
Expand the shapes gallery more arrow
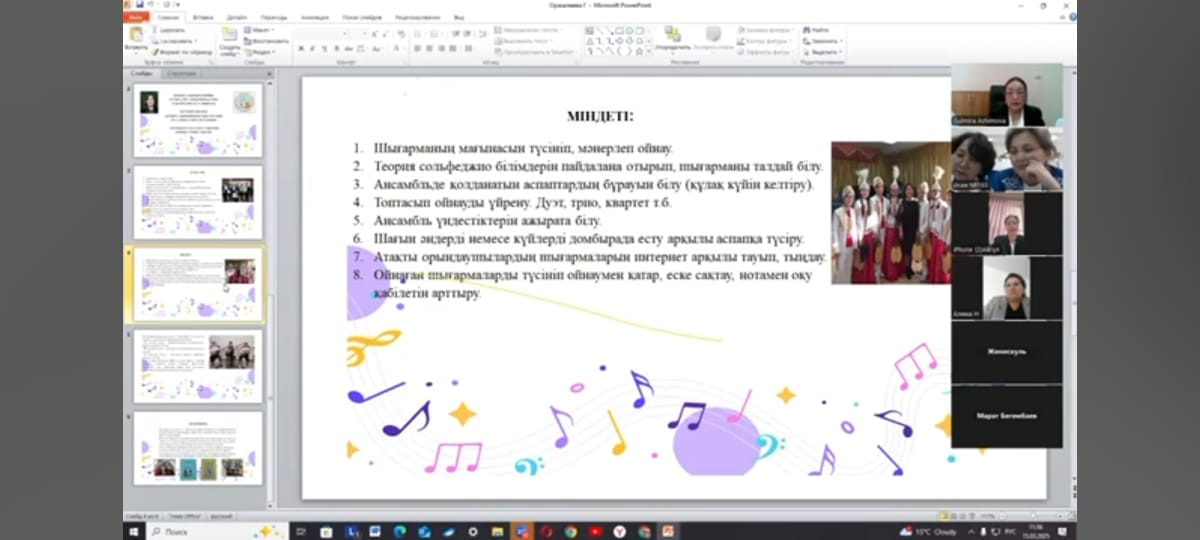tap(649, 51)
